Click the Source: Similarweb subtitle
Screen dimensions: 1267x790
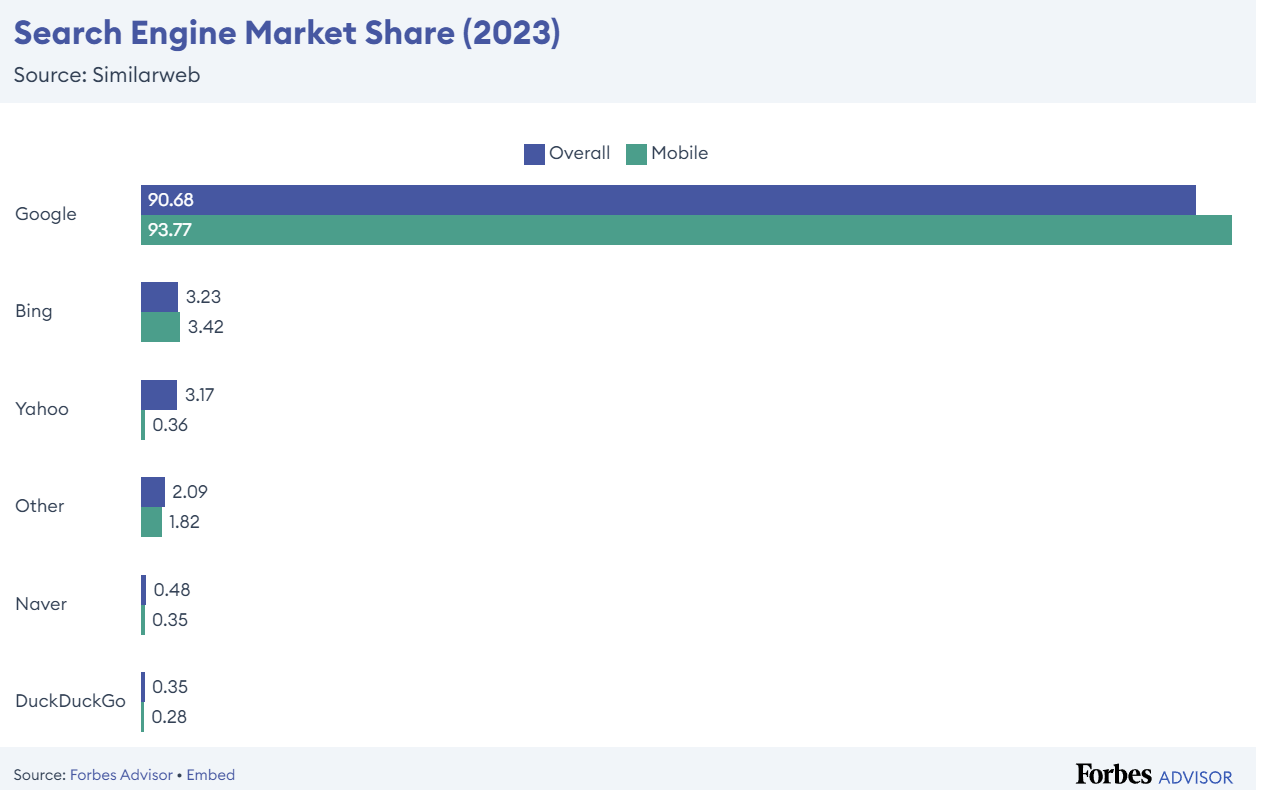[107, 75]
